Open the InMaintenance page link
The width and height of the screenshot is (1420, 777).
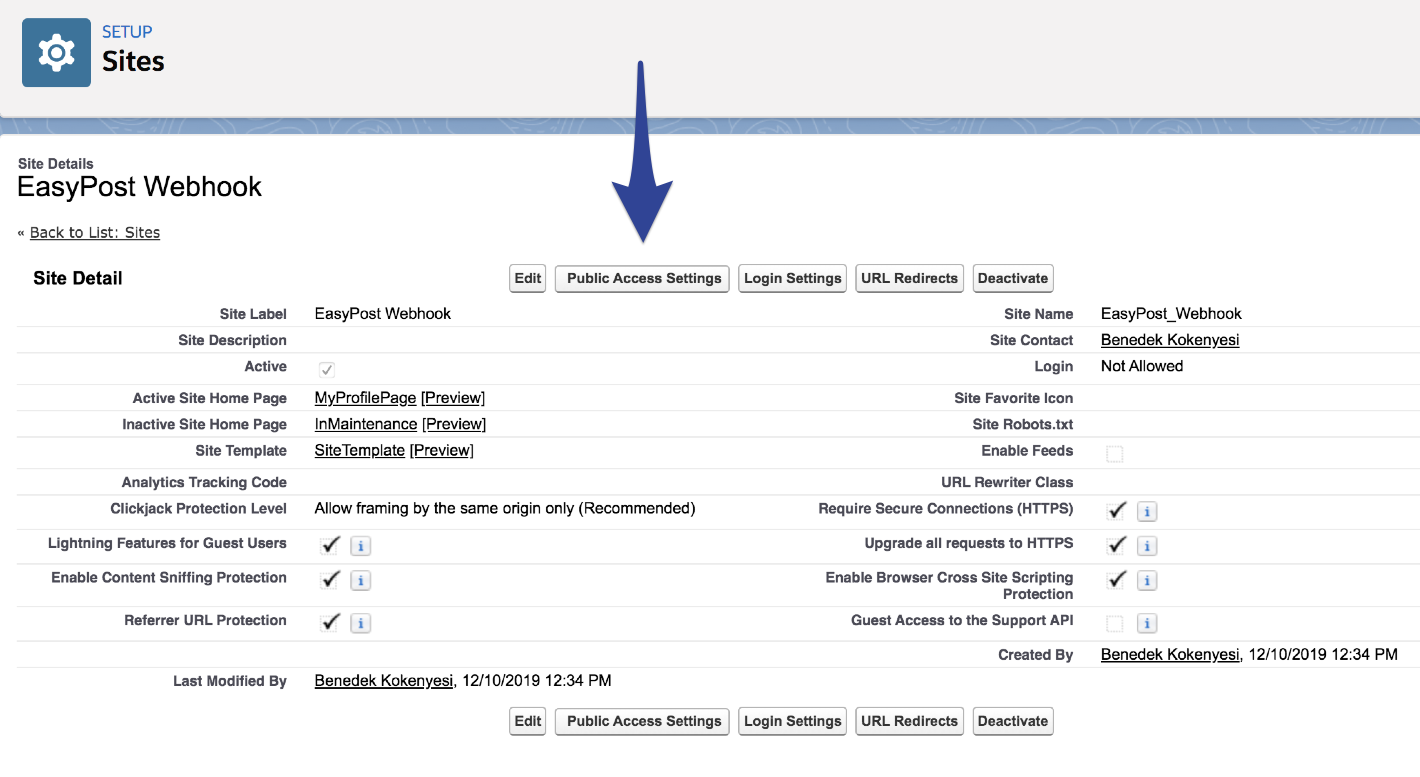(366, 424)
